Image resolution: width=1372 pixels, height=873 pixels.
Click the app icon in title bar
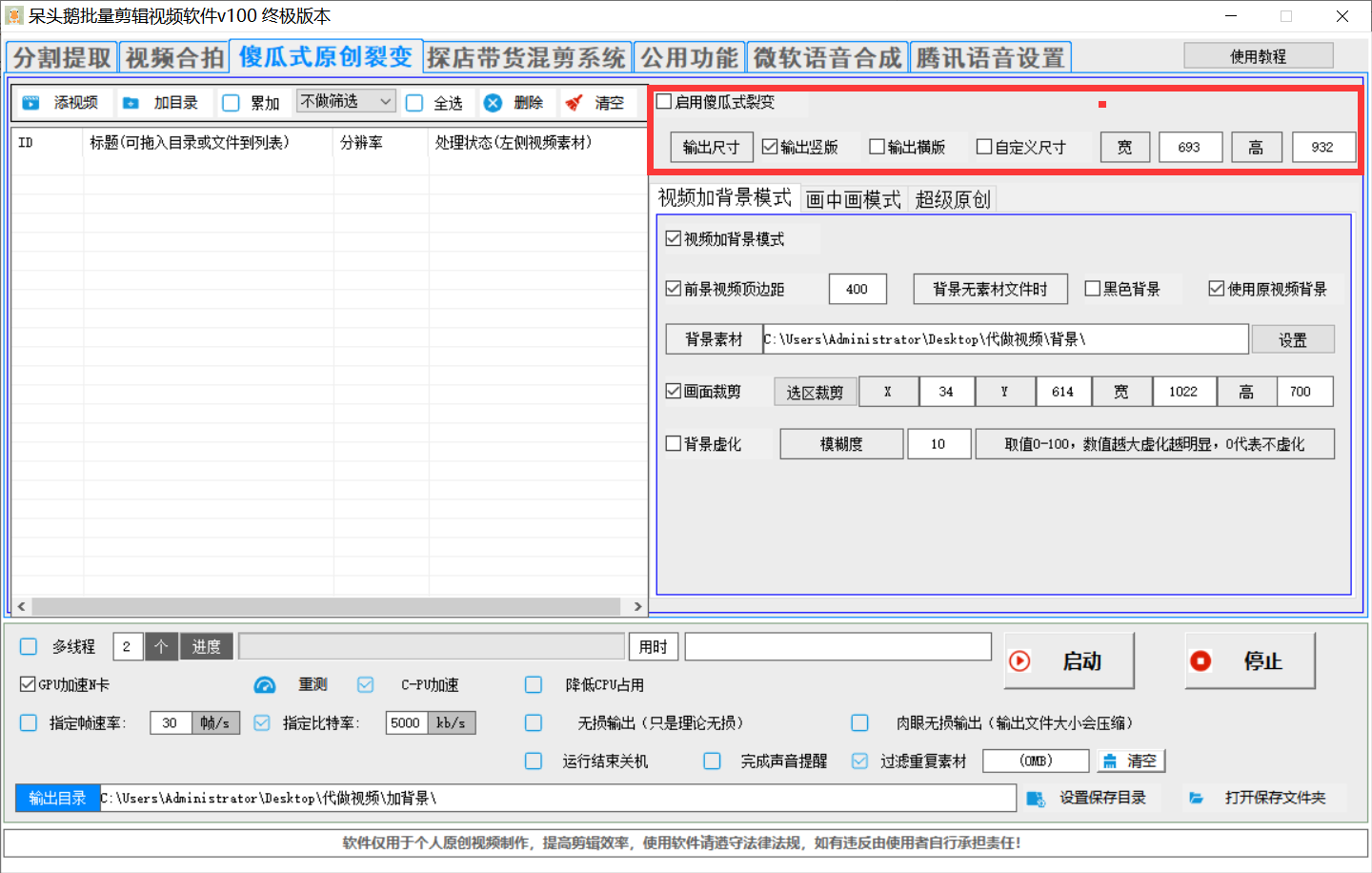[x=13, y=16]
